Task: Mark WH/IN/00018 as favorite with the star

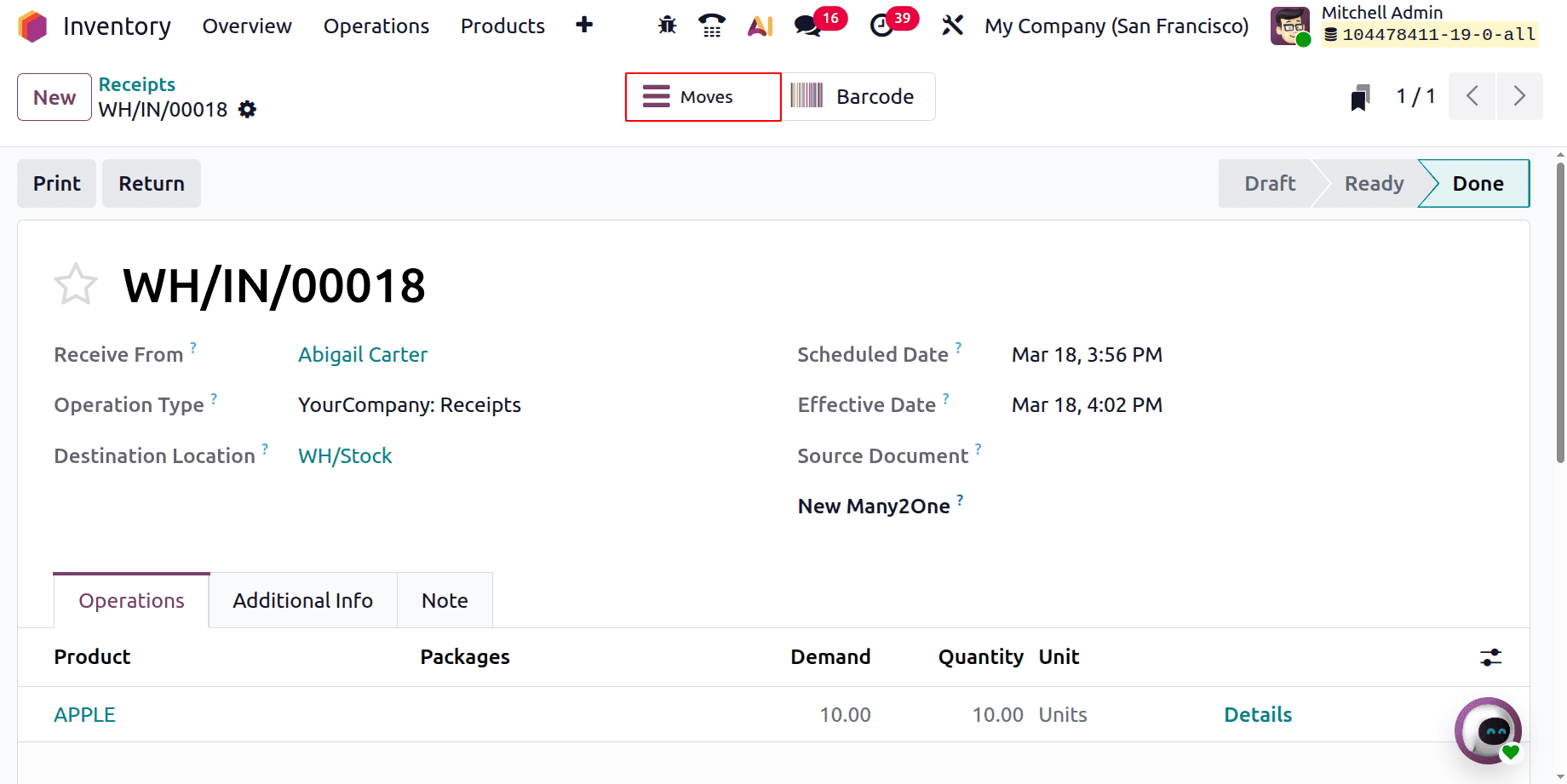Action: [x=75, y=283]
